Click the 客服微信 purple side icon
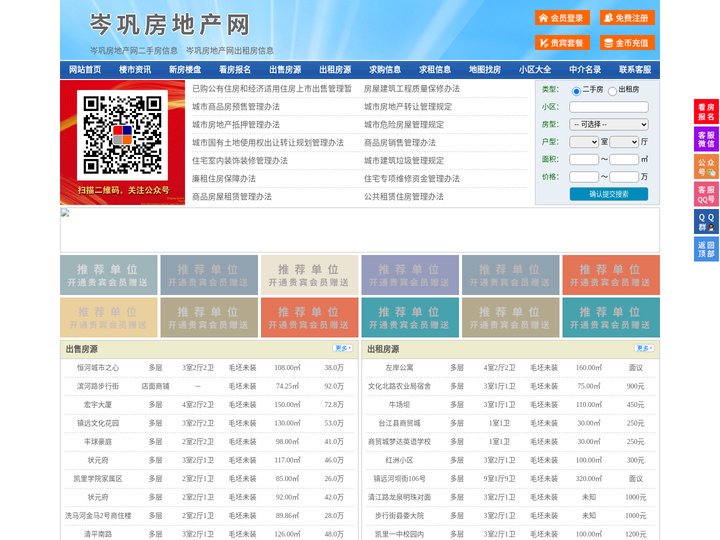The width and height of the screenshot is (720, 540). tap(706, 139)
